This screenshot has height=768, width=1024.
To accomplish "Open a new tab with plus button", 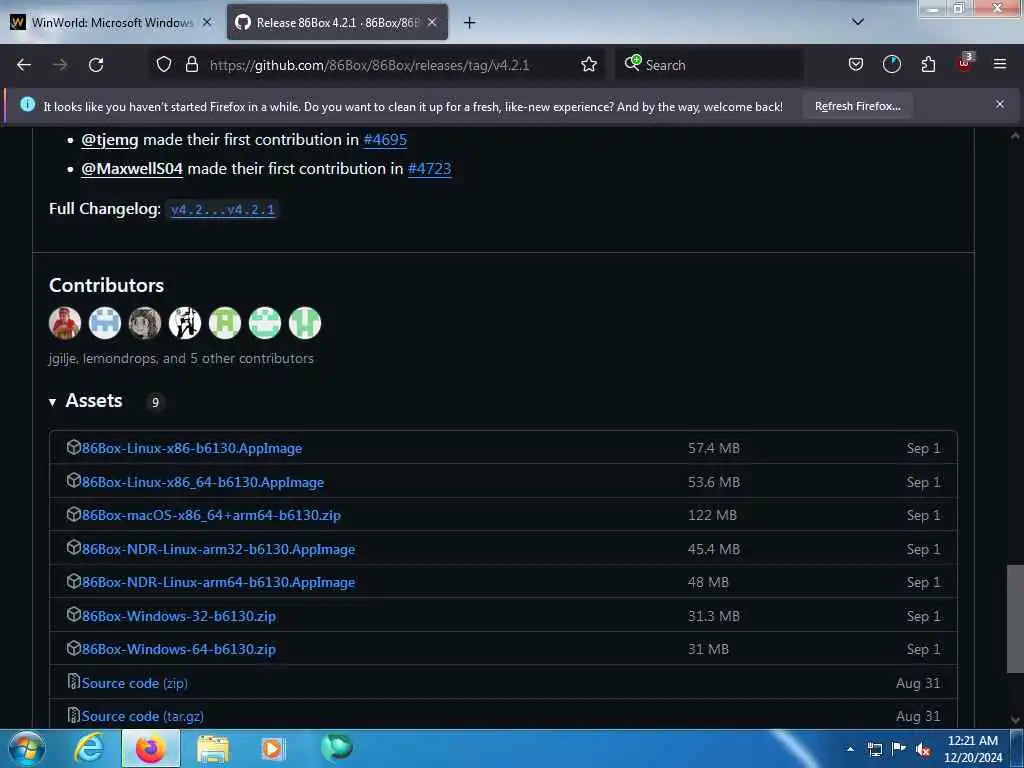I will click(469, 23).
